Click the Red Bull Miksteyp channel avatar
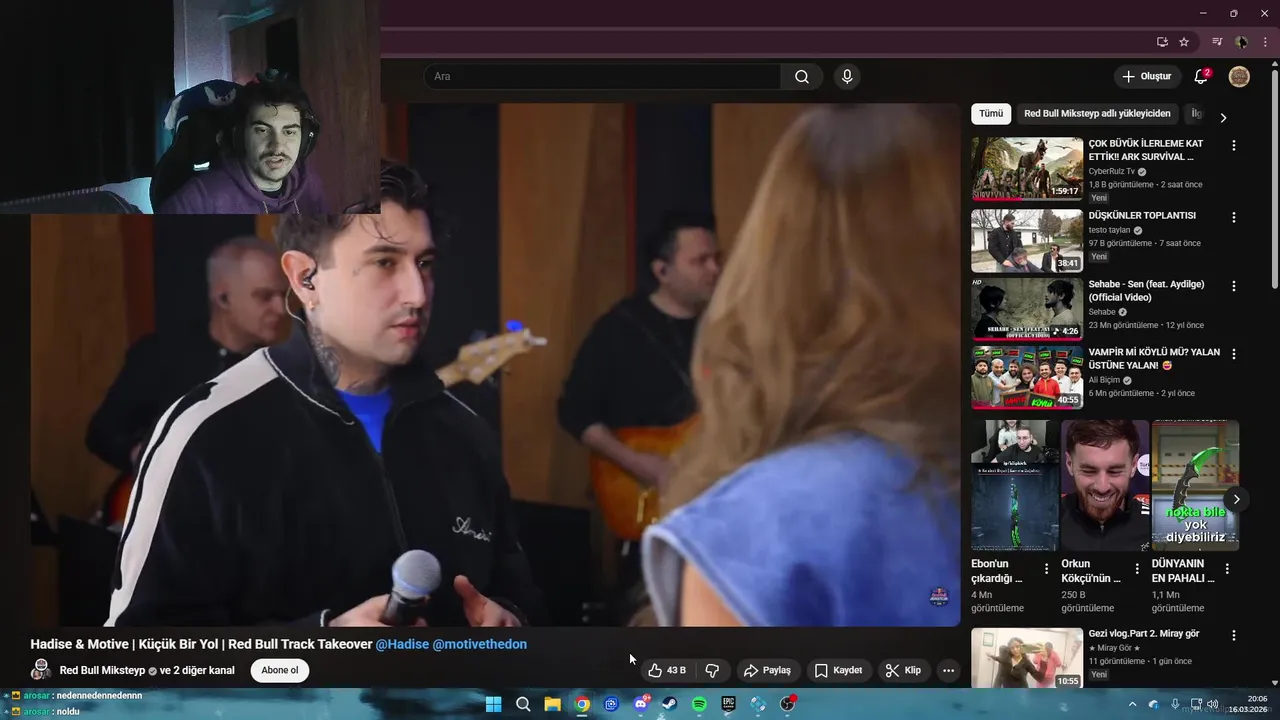The height and width of the screenshot is (720, 1280). coord(41,670)
